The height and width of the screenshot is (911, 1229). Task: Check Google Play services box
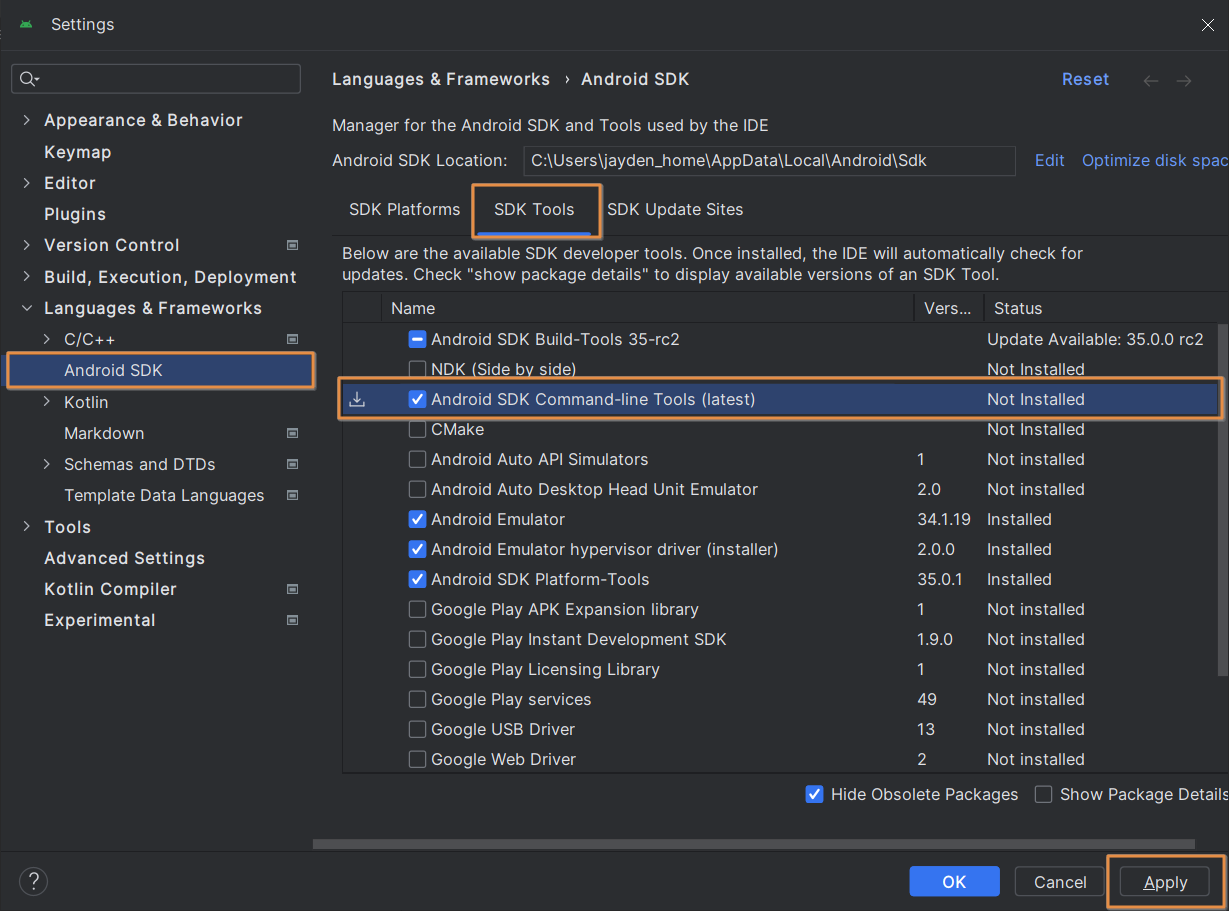tap(418, 699)
